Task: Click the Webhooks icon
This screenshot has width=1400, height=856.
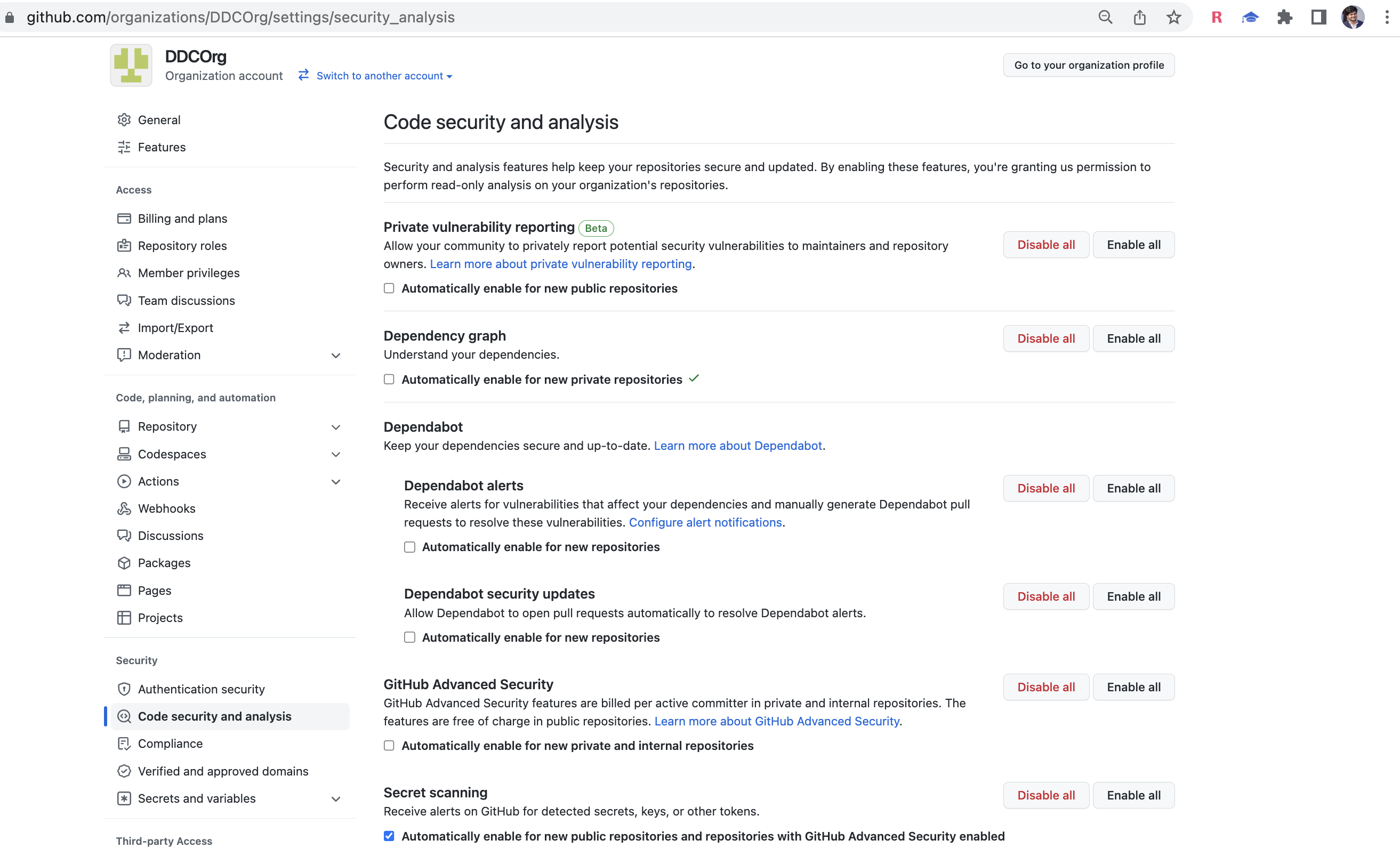Action: pyautogui.click(x=124, y=508)
